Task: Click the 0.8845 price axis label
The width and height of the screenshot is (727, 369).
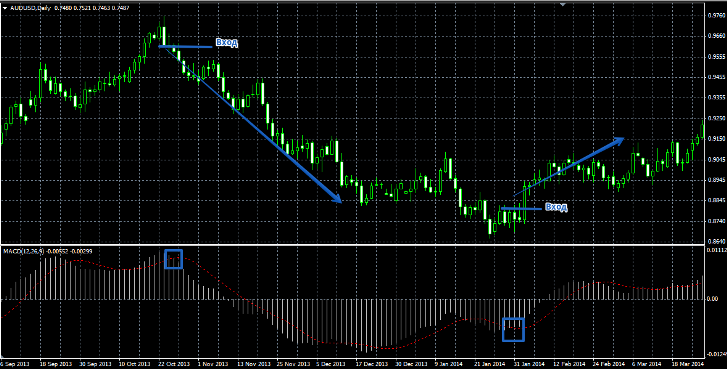Action: [x=716, y=201]
